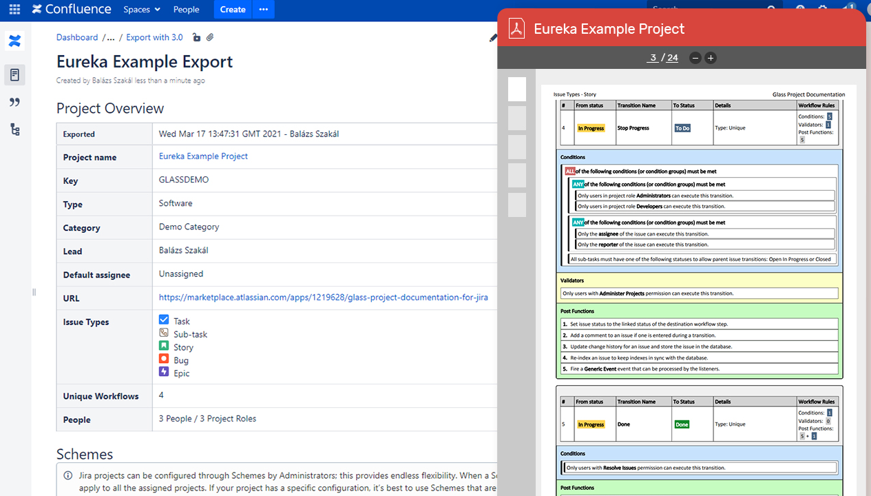Click the Schemes heading
The height and width of the screenshot is (496, 871).
(x=84, y=454)
